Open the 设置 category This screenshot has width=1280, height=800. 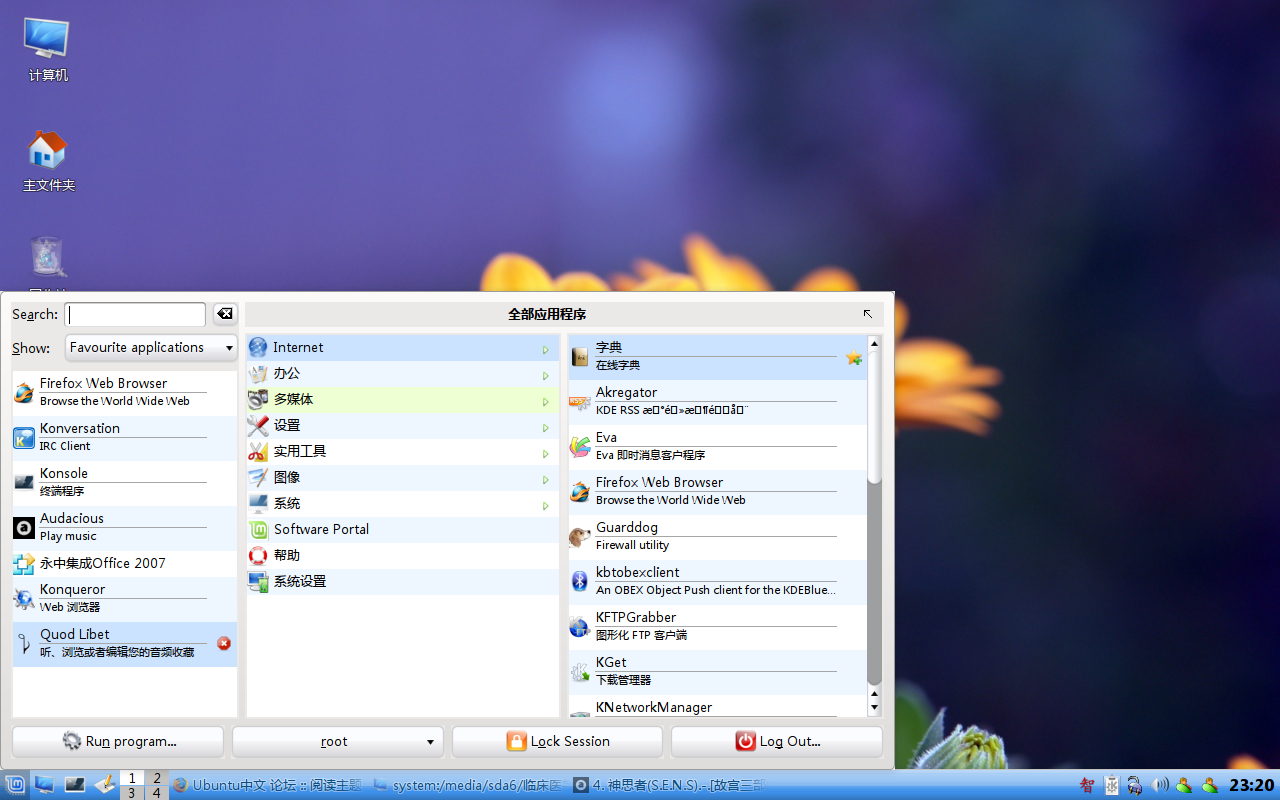tap(402, 425)
